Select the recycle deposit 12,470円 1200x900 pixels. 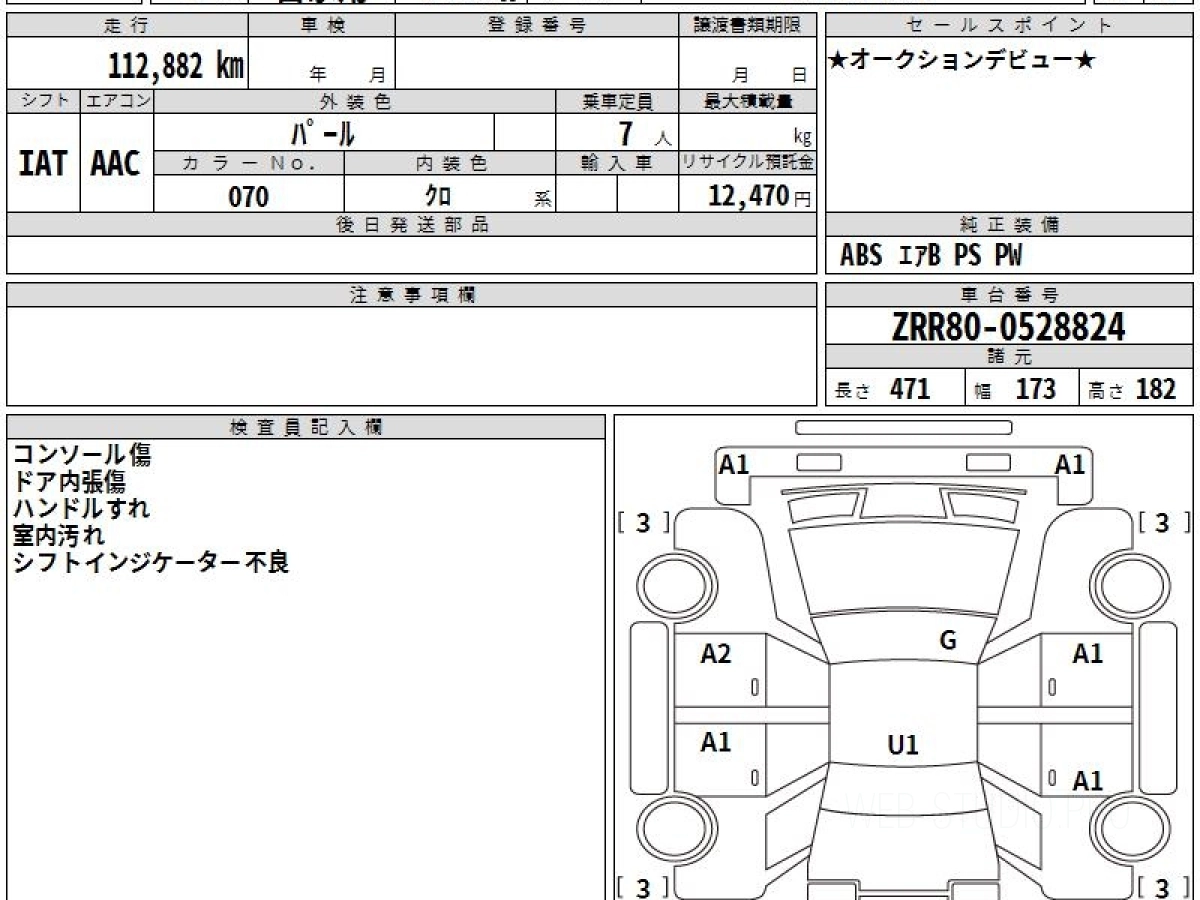pyautogui.click(x=759, y=196)
